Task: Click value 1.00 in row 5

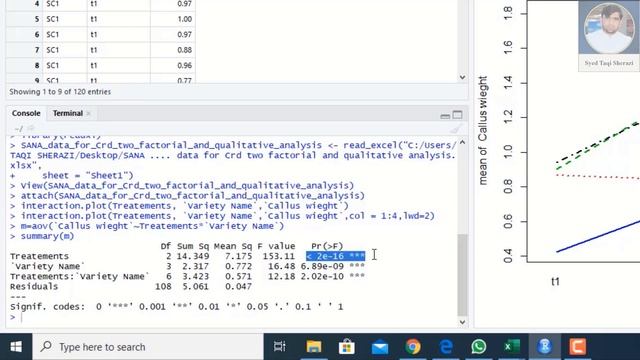Action: [x=184, y=19]
